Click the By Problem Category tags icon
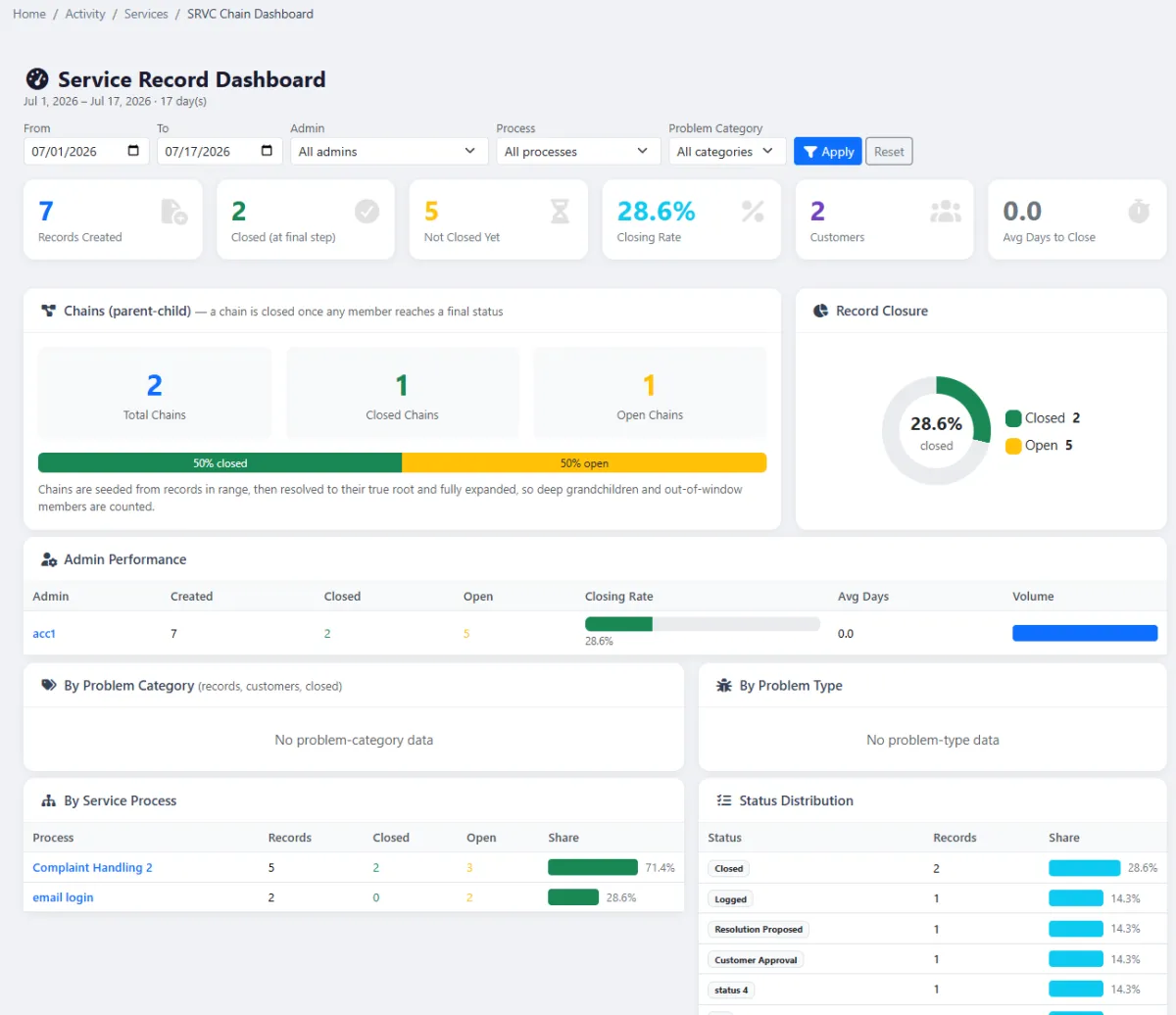 pyautogui.click(x=49, y=686)
